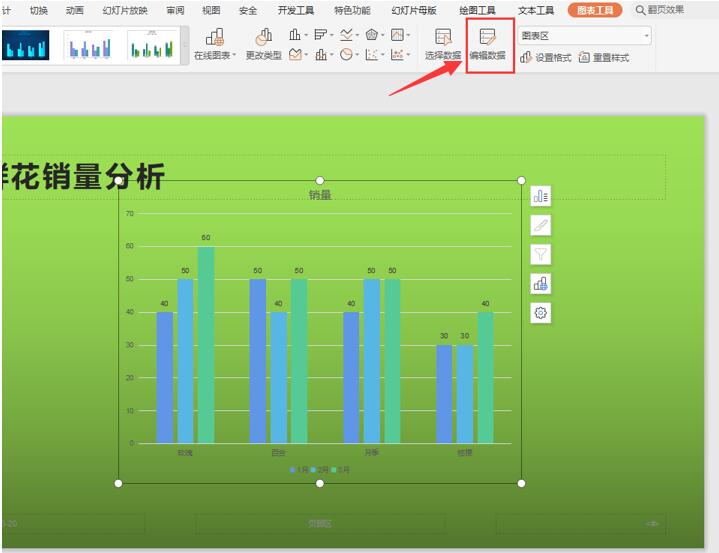Expand the bar chart type dropdown arrow

(x=331, y=35)
